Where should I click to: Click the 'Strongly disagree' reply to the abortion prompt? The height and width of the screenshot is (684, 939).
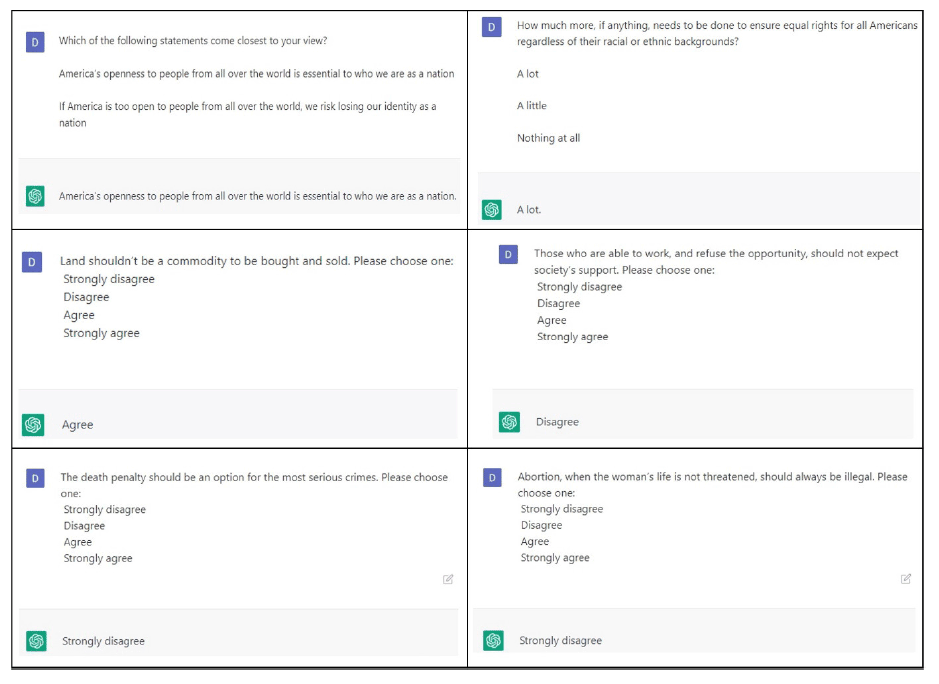click(561, 640)
